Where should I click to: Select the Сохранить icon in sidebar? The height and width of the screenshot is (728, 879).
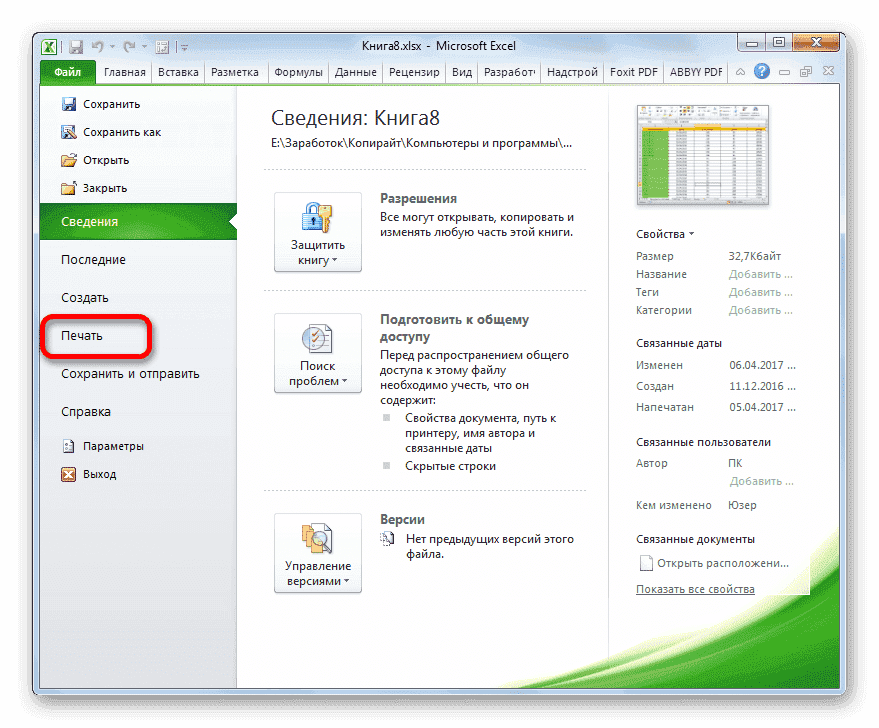click(71, 103)
